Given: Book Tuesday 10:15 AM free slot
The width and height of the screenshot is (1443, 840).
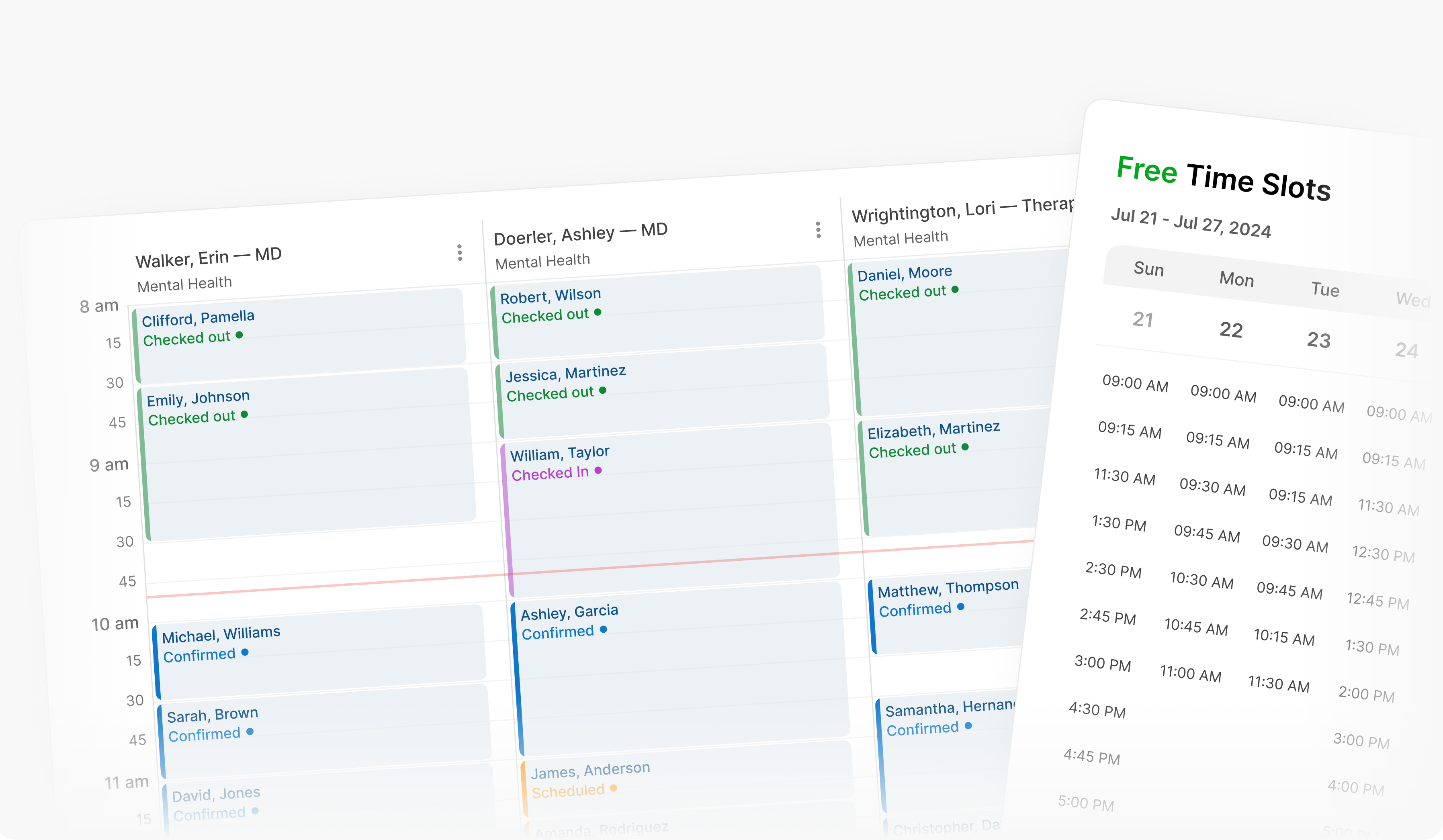Looking at the screenshot, I should tap(1284, 637).
